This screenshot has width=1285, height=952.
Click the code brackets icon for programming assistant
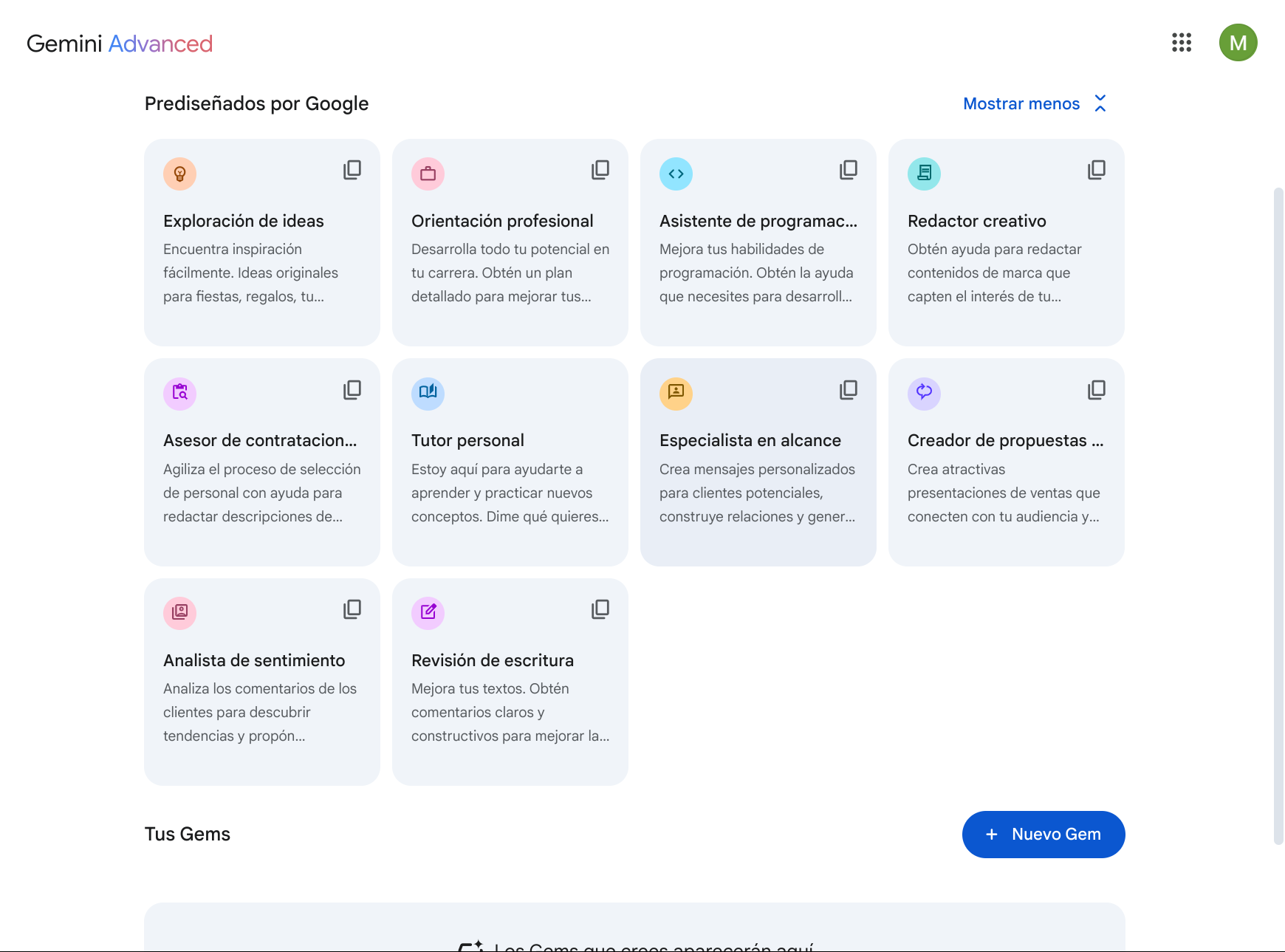[x=676, y=174]
